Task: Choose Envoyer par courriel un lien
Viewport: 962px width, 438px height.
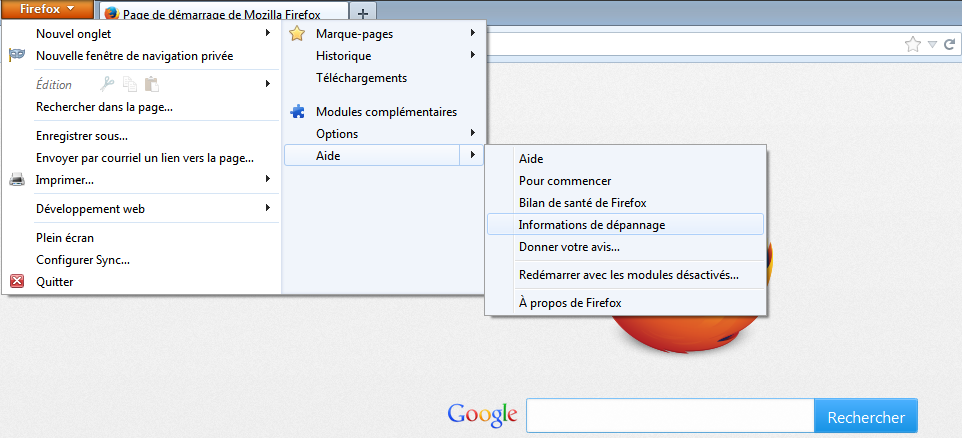Action: point(145,158)
